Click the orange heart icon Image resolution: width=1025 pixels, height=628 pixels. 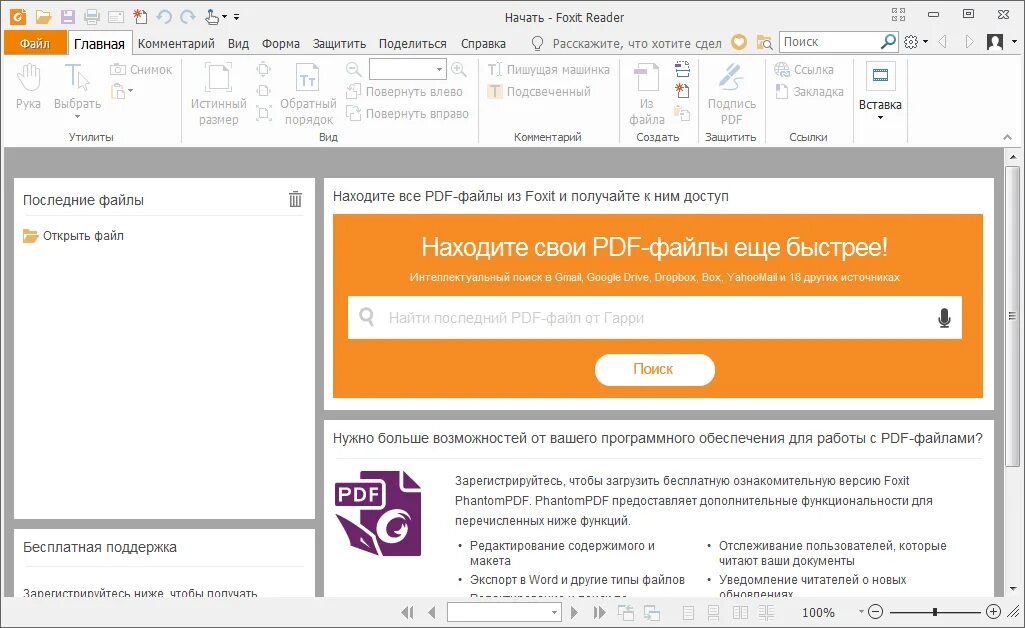tap(739, 42)
